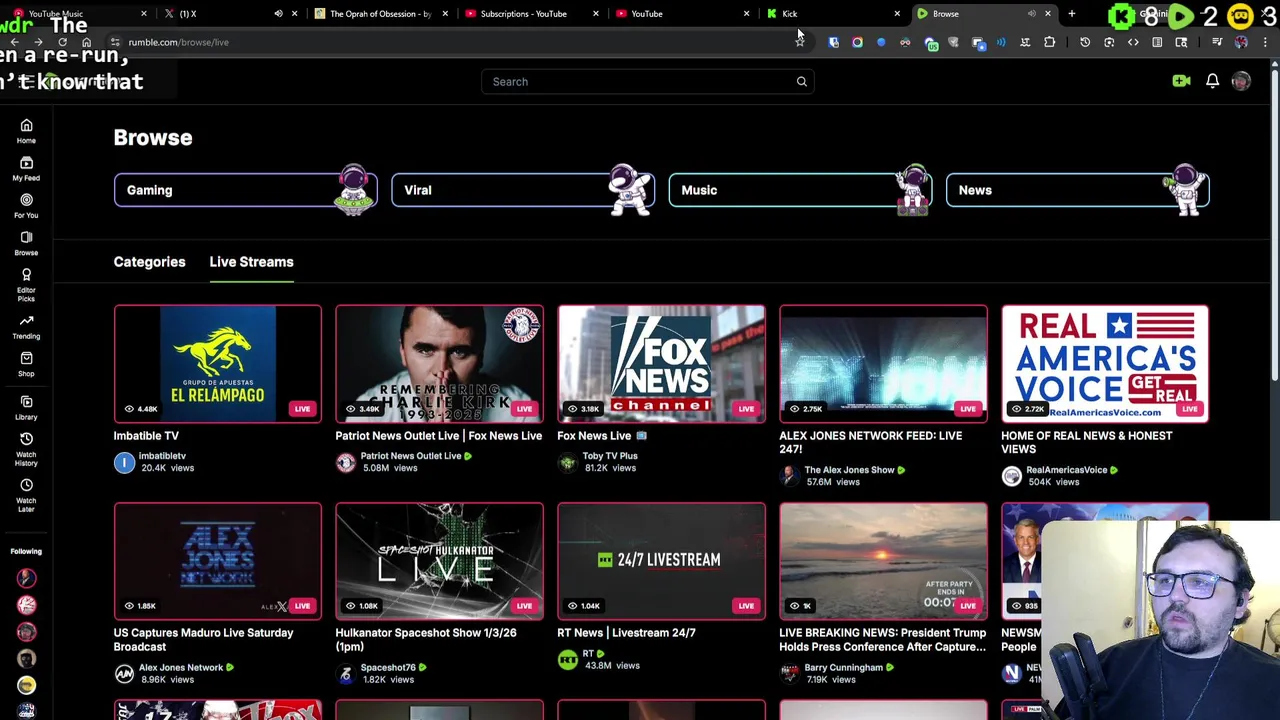Open the second followed channel avatar

pyautogui.click(x=26, y=605)
